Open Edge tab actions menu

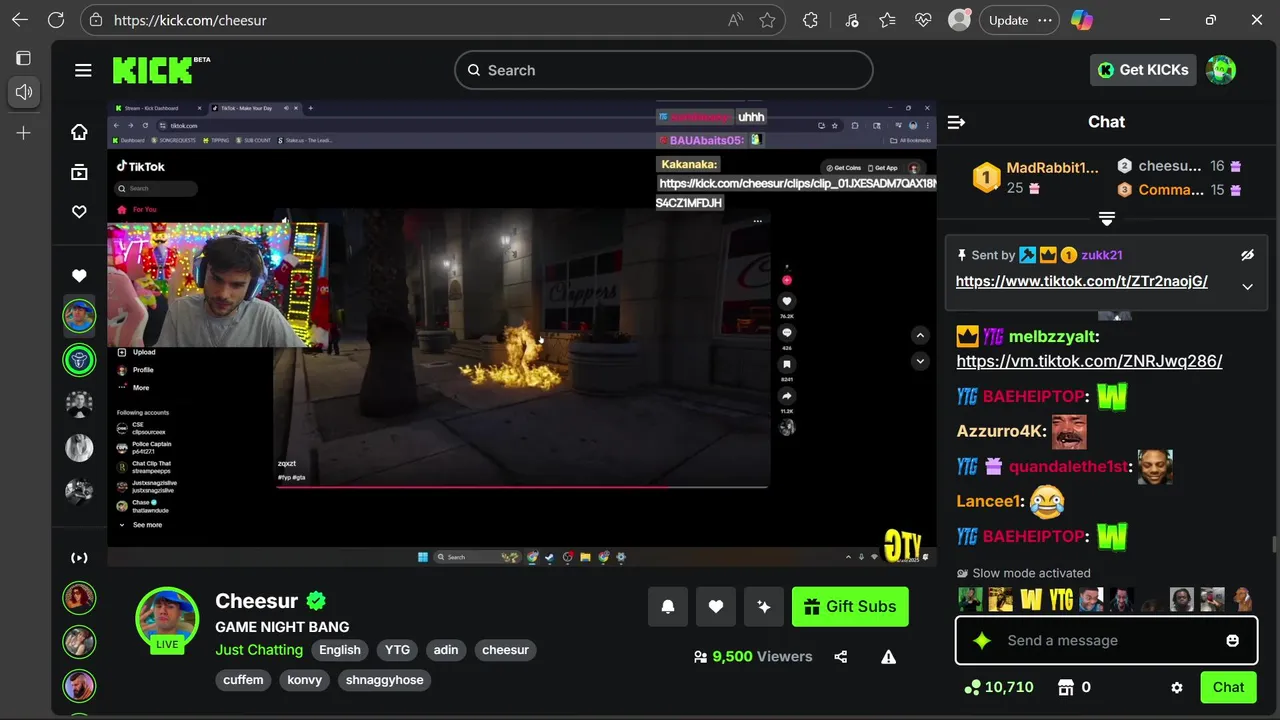[x=23, y=58]
